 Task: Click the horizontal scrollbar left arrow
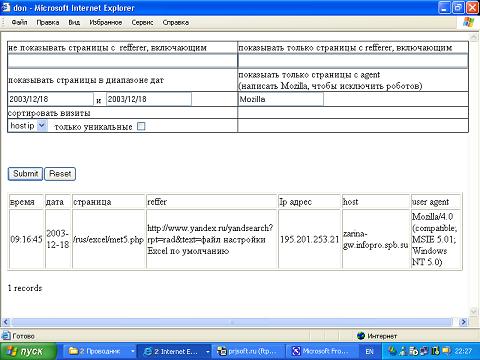5,322
